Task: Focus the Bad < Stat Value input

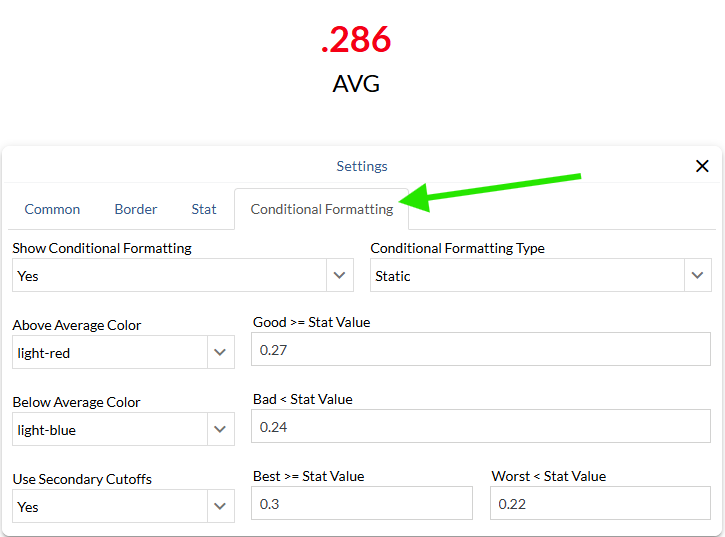Action: pyautogui.click(x=481, y=426)
